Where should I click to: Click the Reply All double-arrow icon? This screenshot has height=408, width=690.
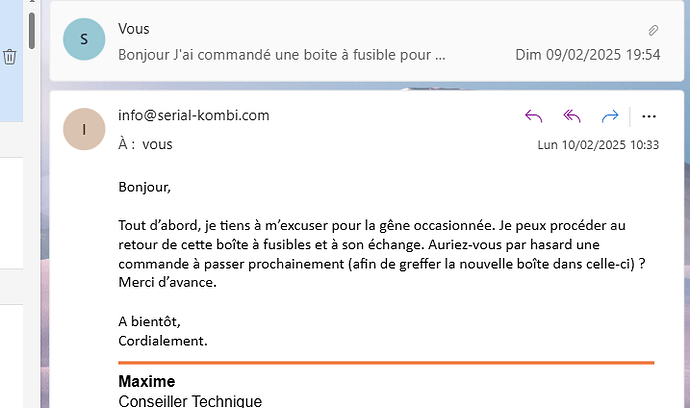[572, 117]
